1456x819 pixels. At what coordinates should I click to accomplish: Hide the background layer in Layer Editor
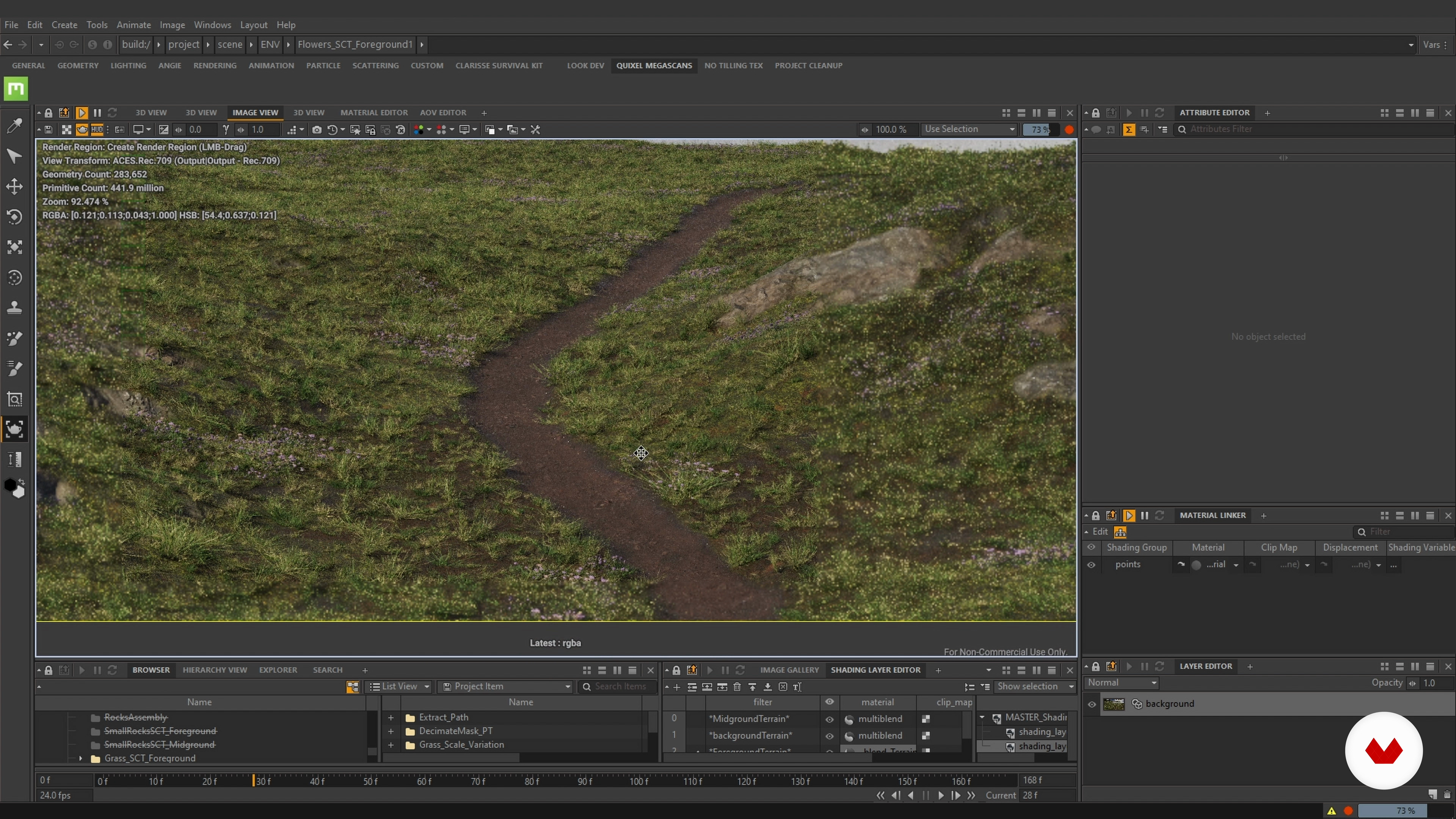click(x=1092, y=704)
